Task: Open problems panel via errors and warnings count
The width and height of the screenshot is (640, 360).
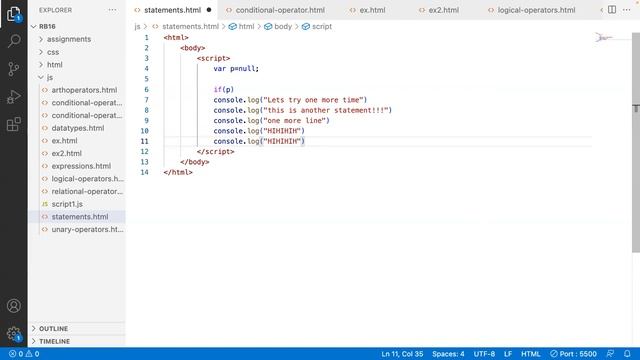Action: pos(24,354)
